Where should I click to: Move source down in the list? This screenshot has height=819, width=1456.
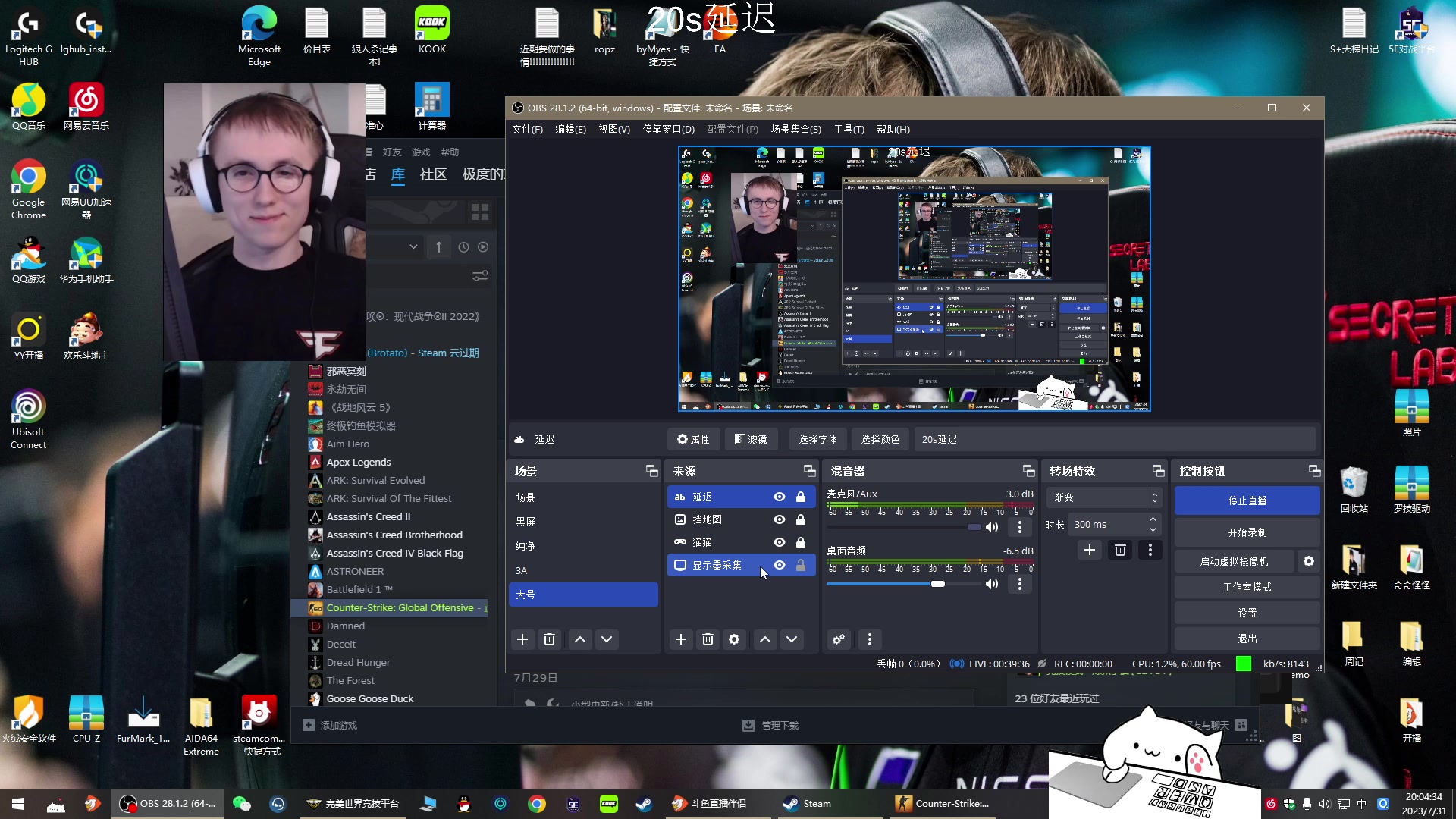point(792,639)
